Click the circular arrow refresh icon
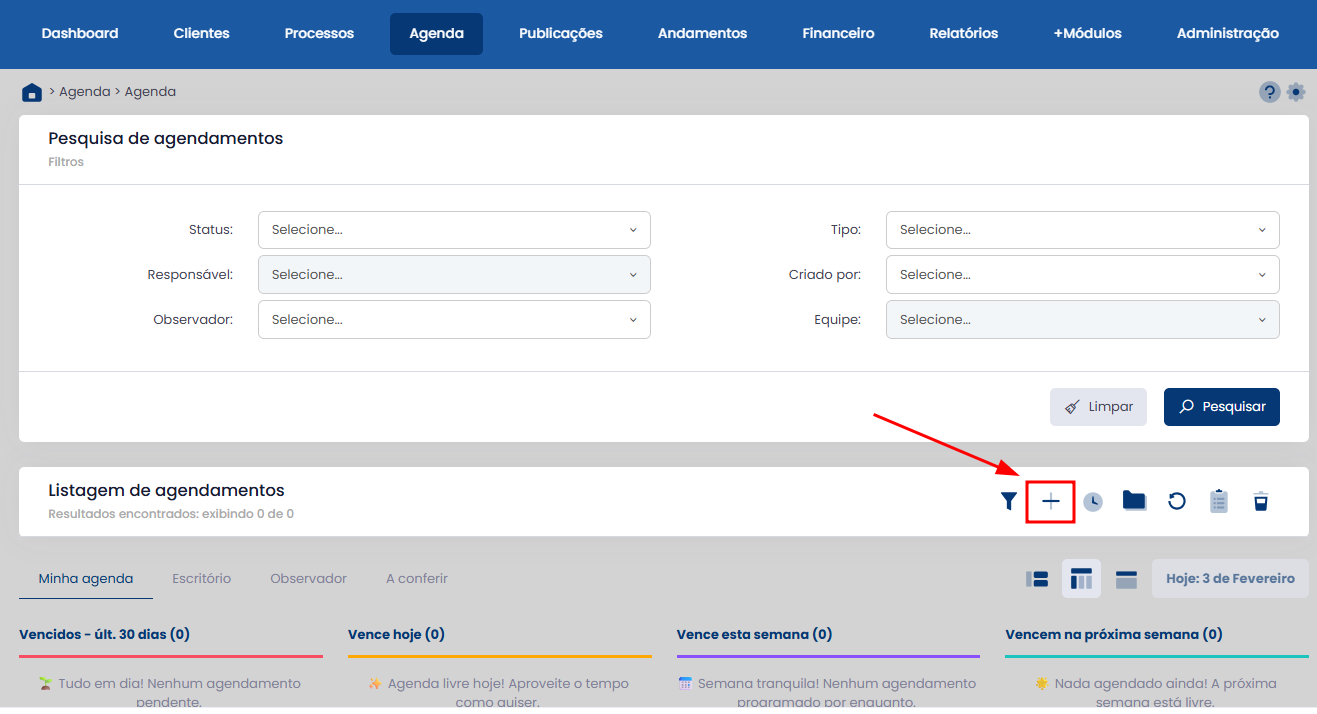Image resolution: width=1317 pixels, height=714 pixels. click(1177, 501)
